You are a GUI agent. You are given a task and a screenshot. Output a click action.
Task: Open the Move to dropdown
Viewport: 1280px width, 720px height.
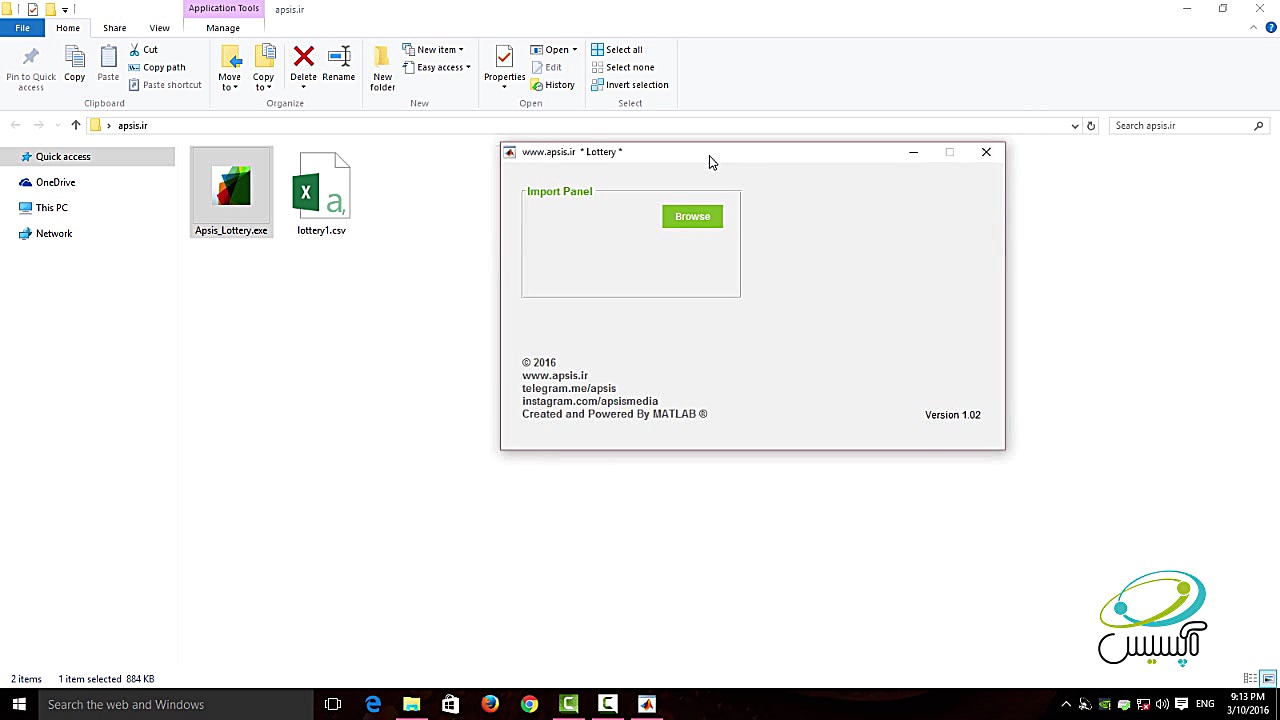pyautogui.click(x=229, y=68)
